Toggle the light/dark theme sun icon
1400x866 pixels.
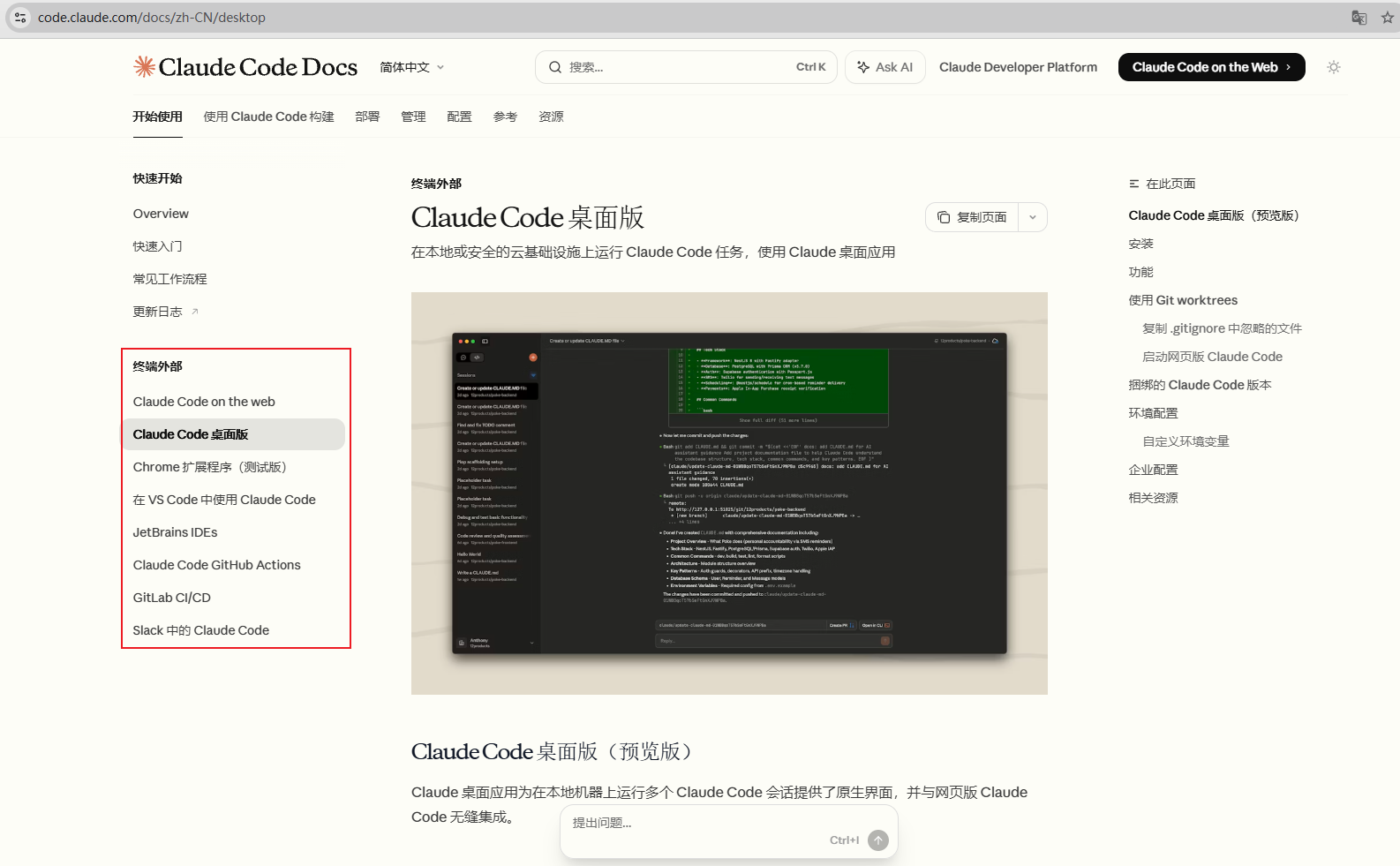pos(1334,67)
